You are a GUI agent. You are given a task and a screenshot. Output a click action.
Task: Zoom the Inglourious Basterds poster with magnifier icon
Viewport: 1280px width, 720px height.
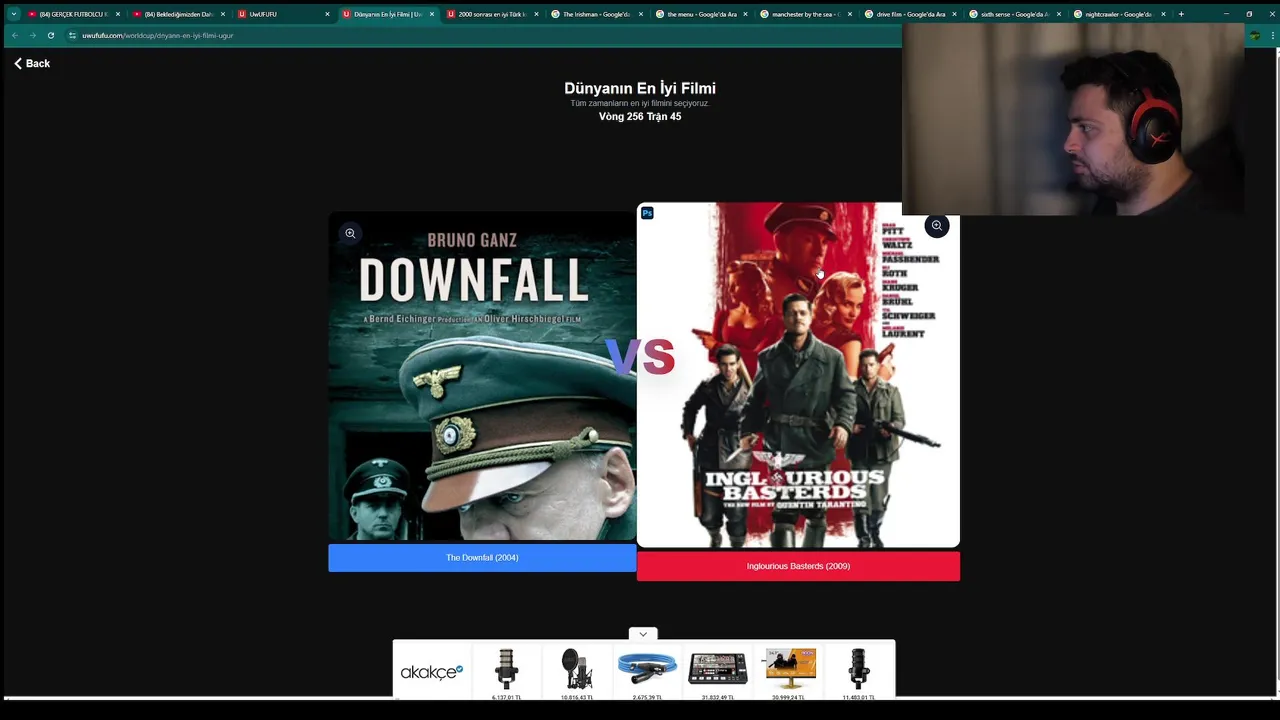(x=936, y=226)
